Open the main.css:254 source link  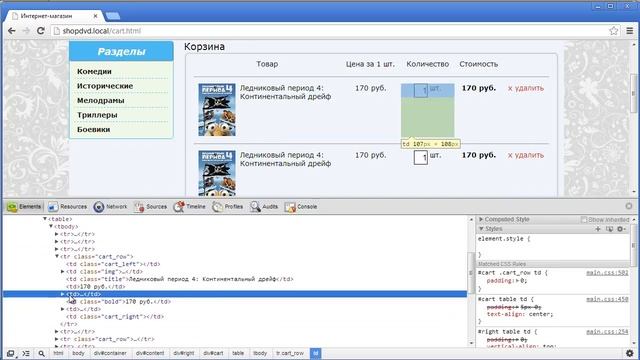tap(607, 332)
